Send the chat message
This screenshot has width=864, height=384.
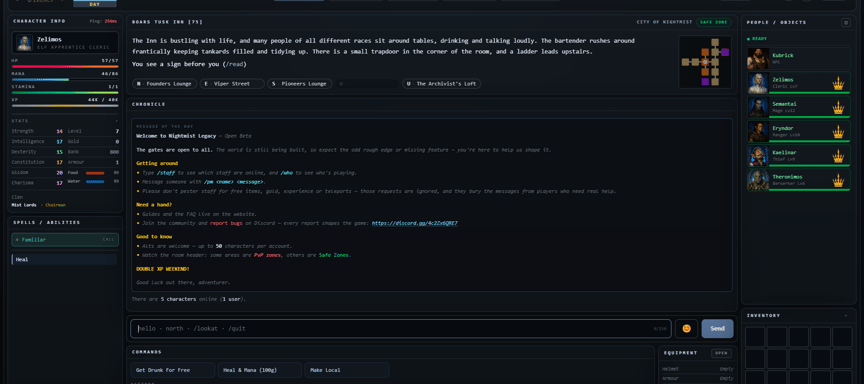point(717,328)
